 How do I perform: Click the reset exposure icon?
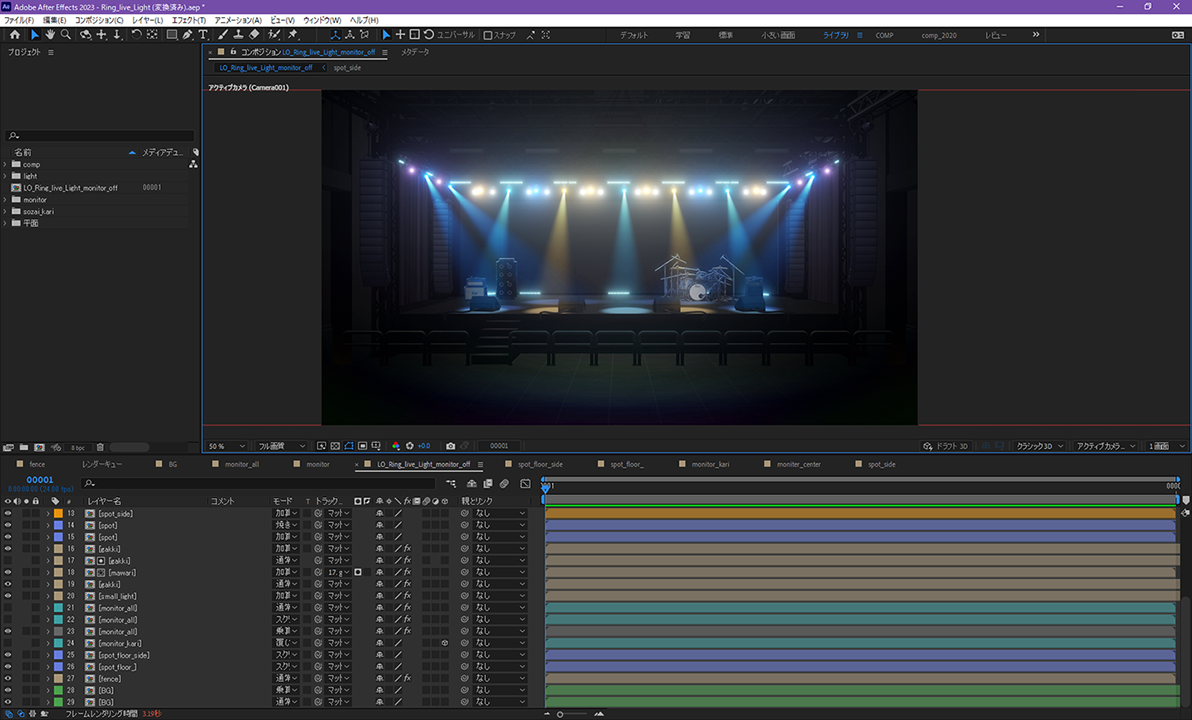(x=410, y=446)
